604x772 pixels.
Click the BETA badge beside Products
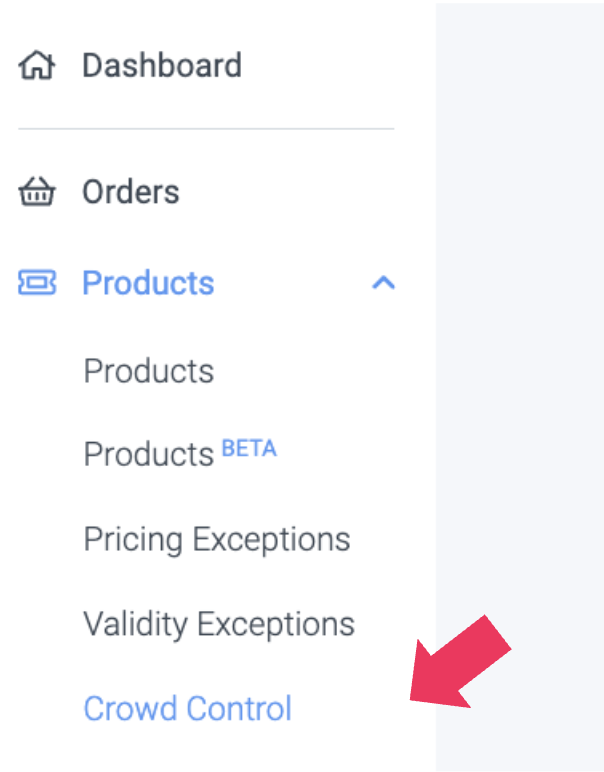[x=248, y=448]
